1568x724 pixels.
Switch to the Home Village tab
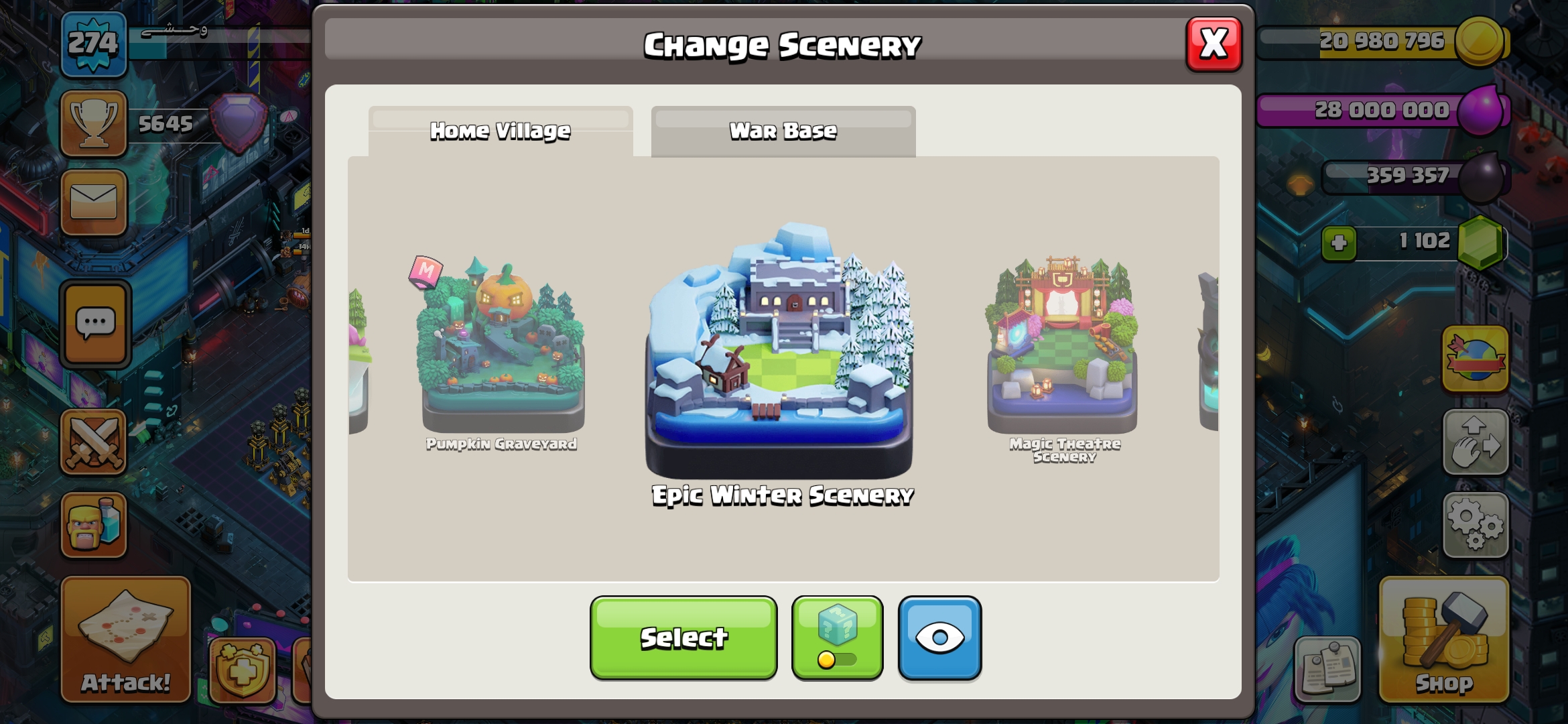click(x=501, y=131)
